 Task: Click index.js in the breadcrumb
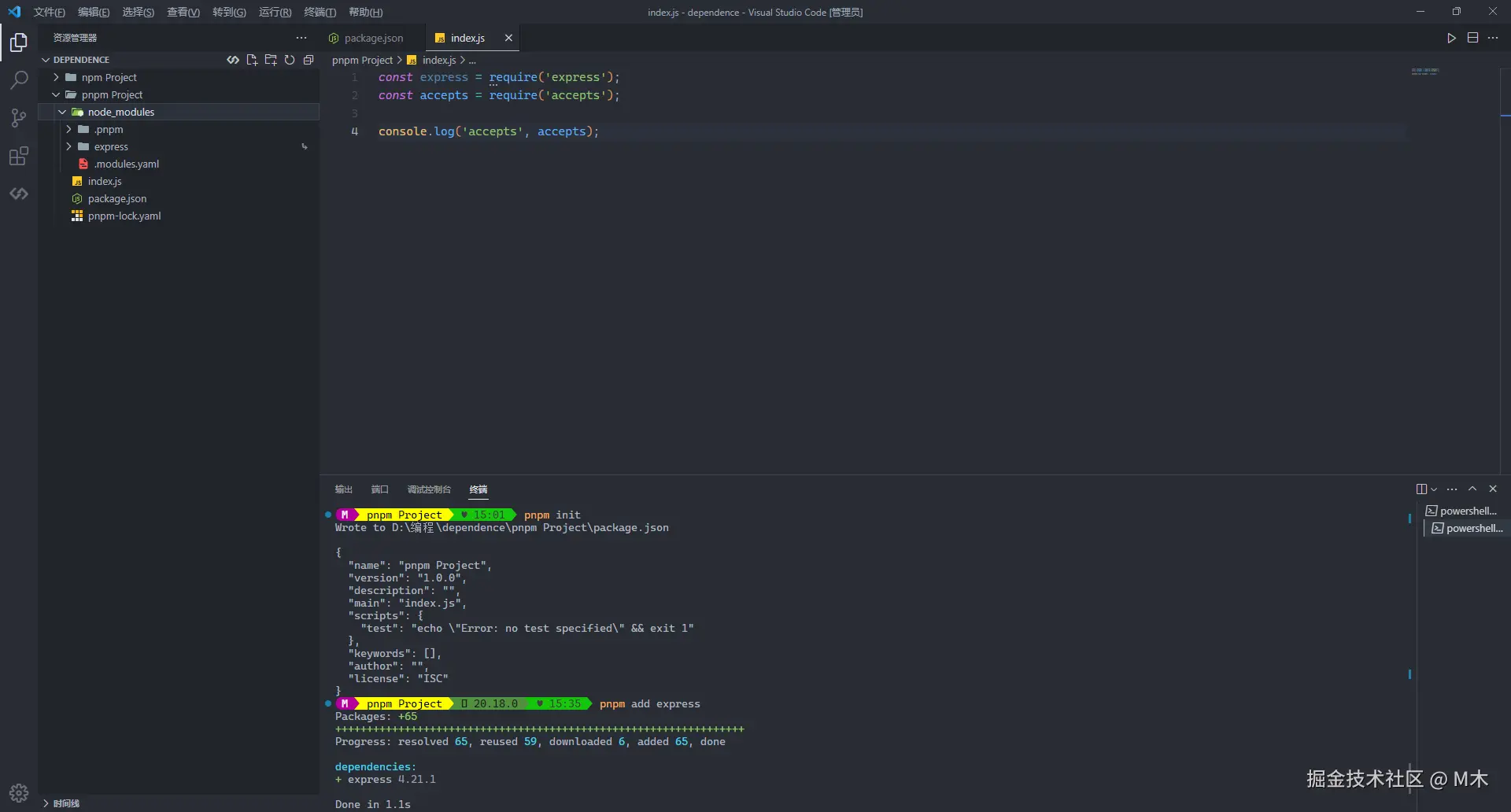[439, 60]
